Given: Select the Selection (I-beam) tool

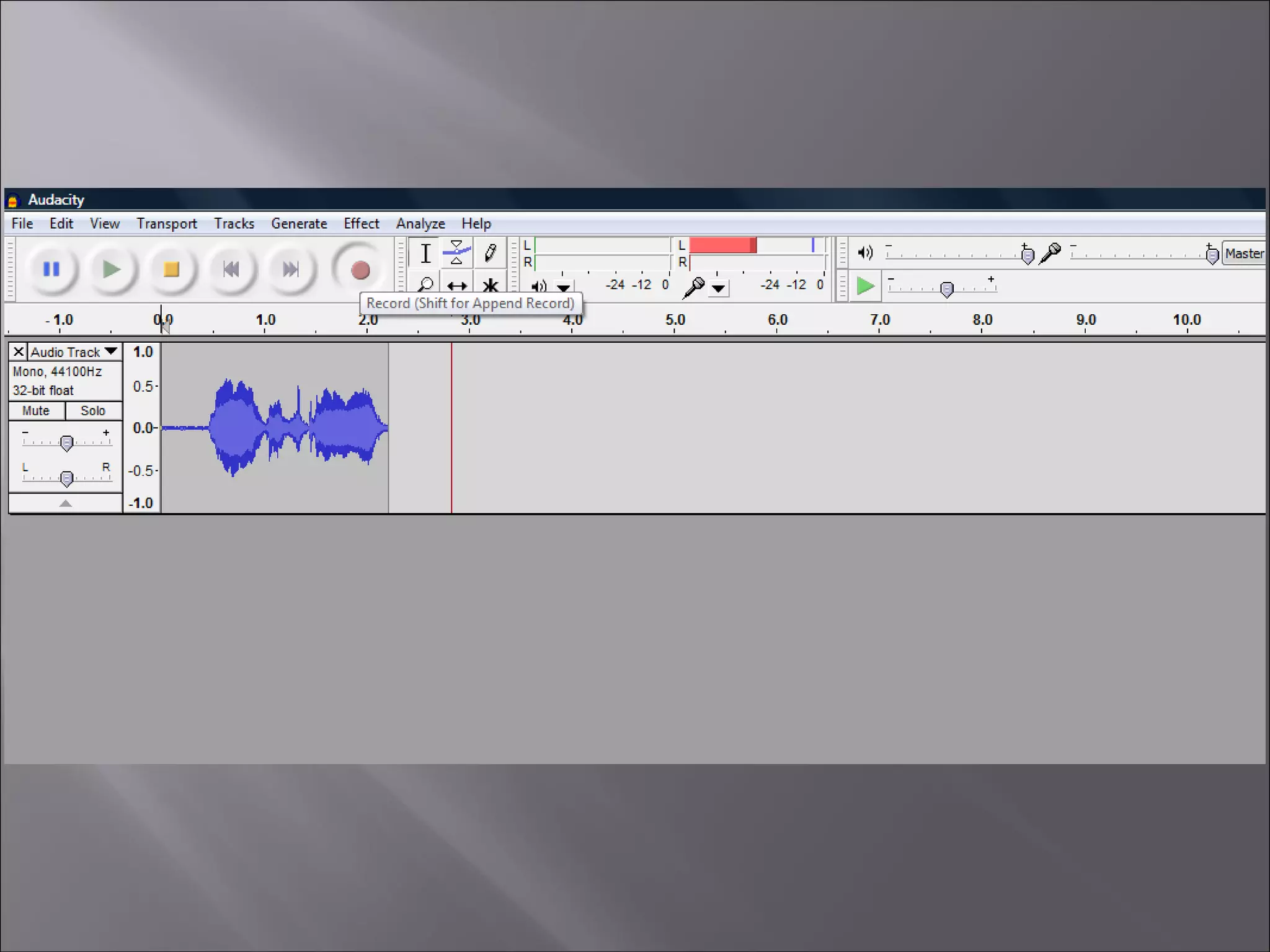Looking at the screenshot, I should pyautogui.click(x=425, y=253).
